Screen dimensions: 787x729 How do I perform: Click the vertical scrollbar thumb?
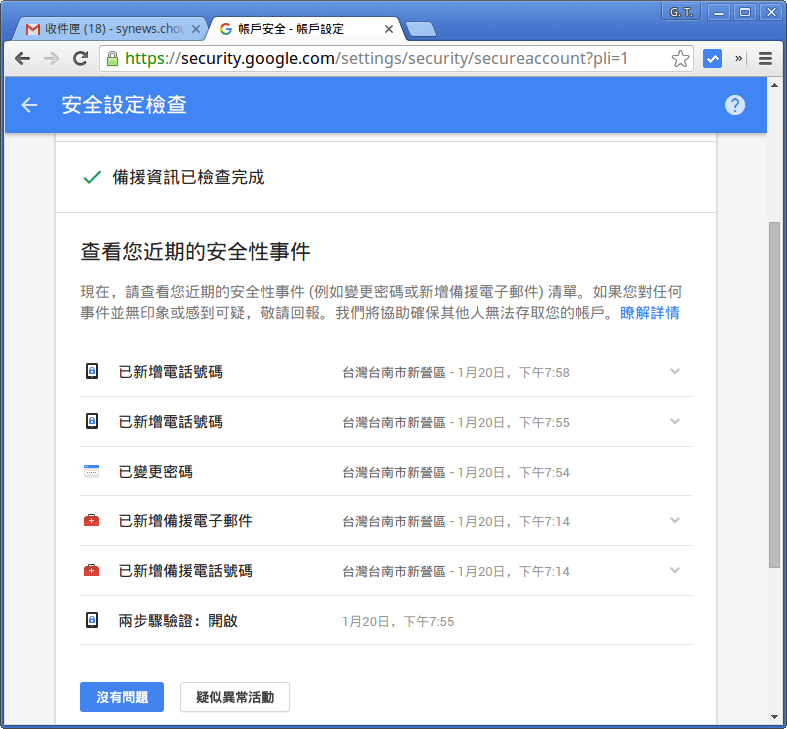[x=774, y=395]
